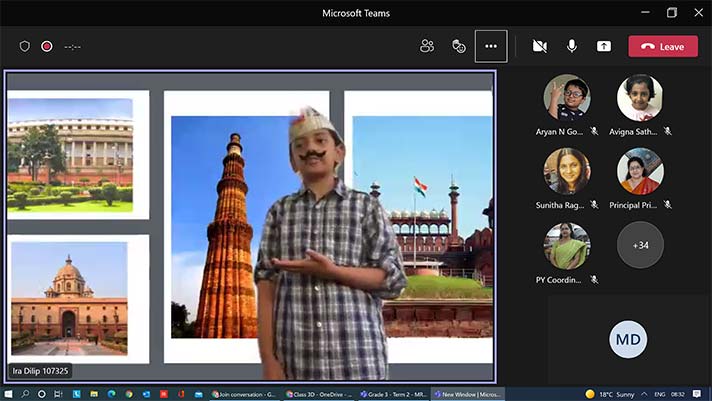
Task: Show the +34 additional participants
Action: (x=640, y=246)
